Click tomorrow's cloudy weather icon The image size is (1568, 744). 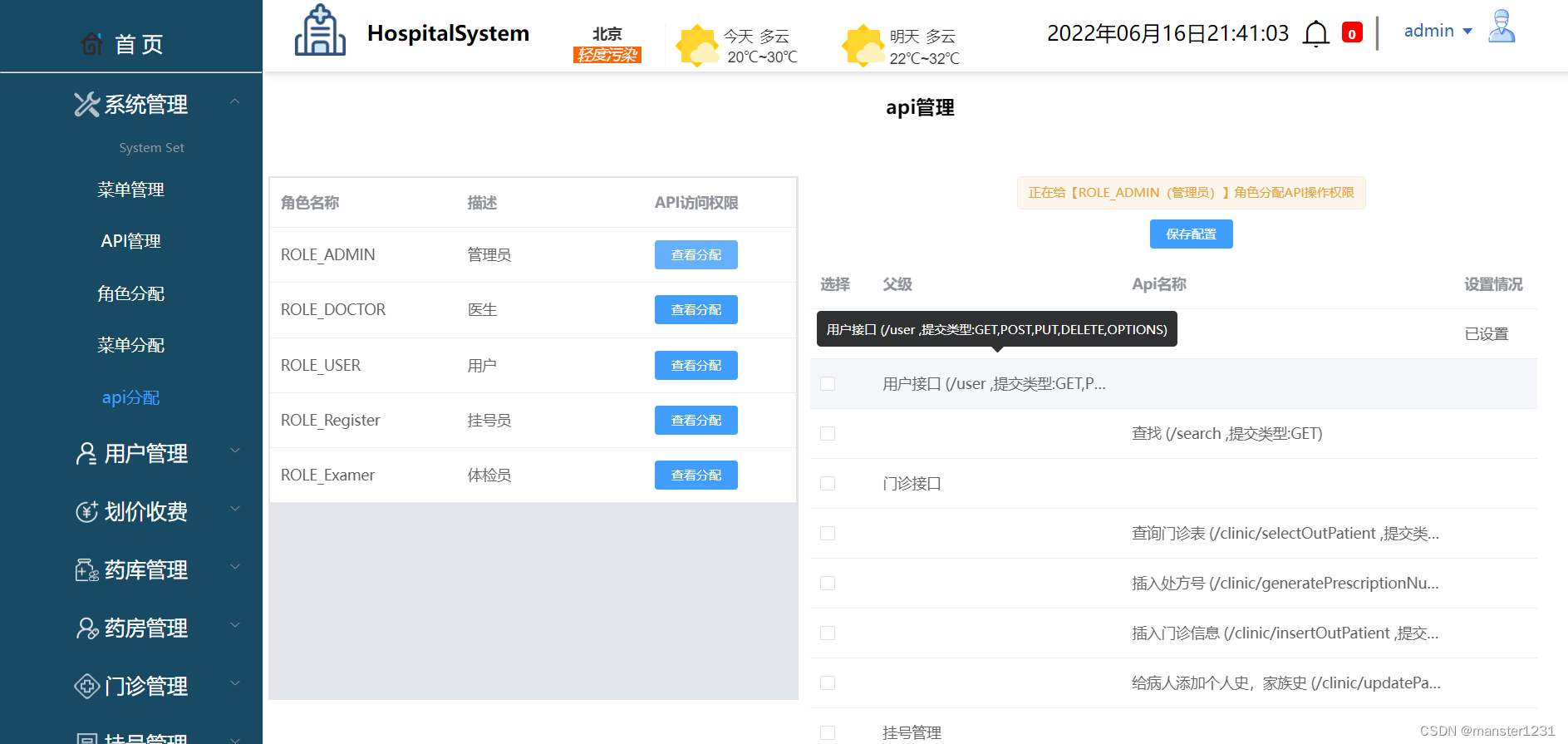coord(863,46)
